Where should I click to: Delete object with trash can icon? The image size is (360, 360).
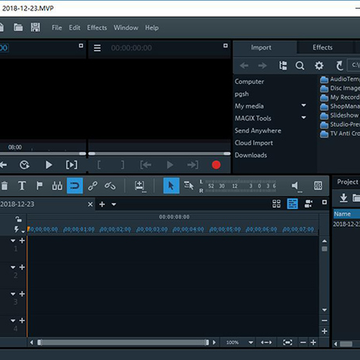(4, 186)
